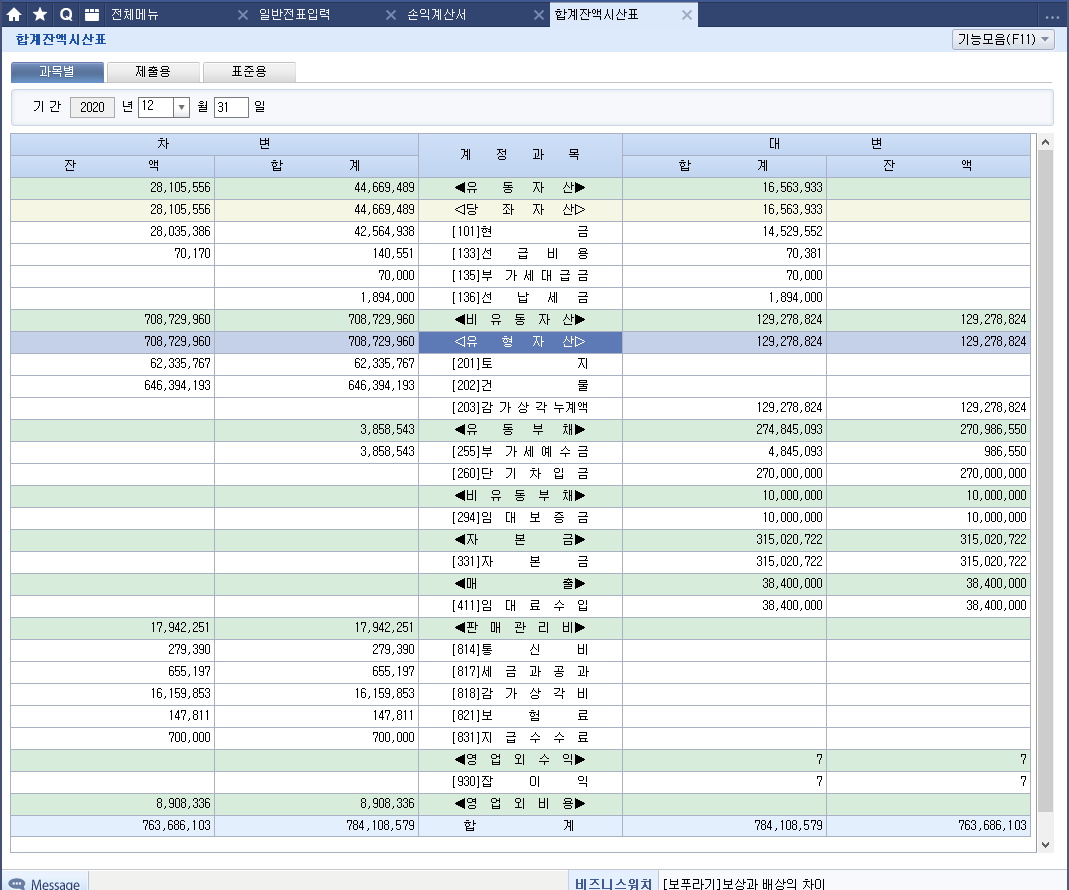Select the [101]현금 account row
This screenshot has width=1069, height=890.
(520, 231)
